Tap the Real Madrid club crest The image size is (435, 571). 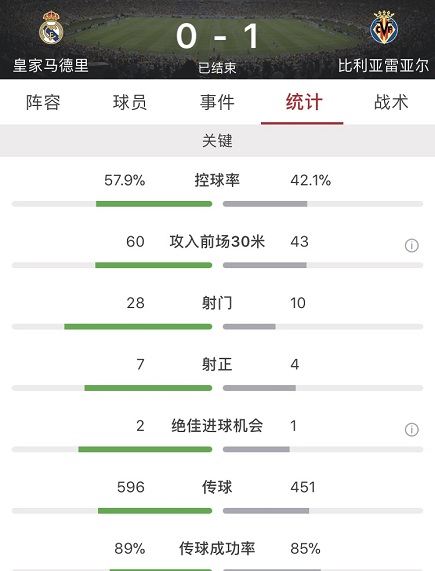pyautogui.click(x=51, y=27)
